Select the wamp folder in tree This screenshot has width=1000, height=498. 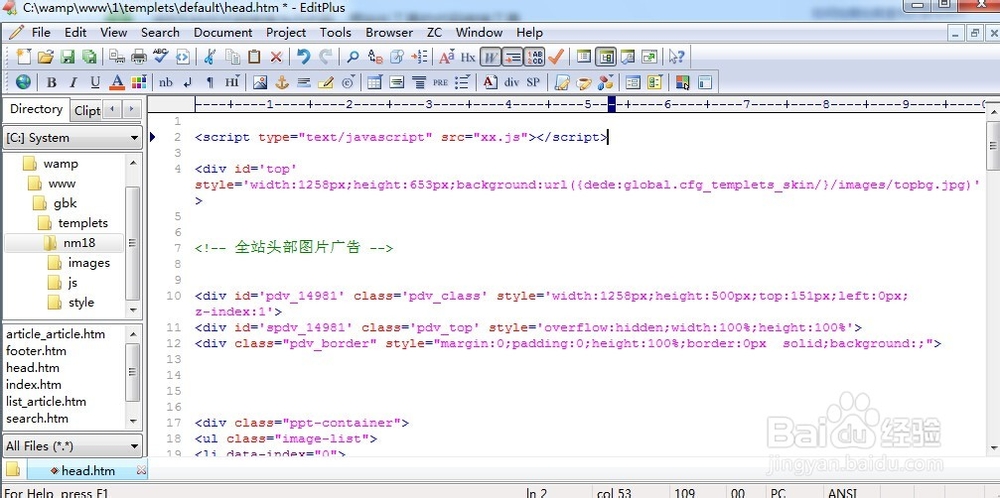pos(61,164)
